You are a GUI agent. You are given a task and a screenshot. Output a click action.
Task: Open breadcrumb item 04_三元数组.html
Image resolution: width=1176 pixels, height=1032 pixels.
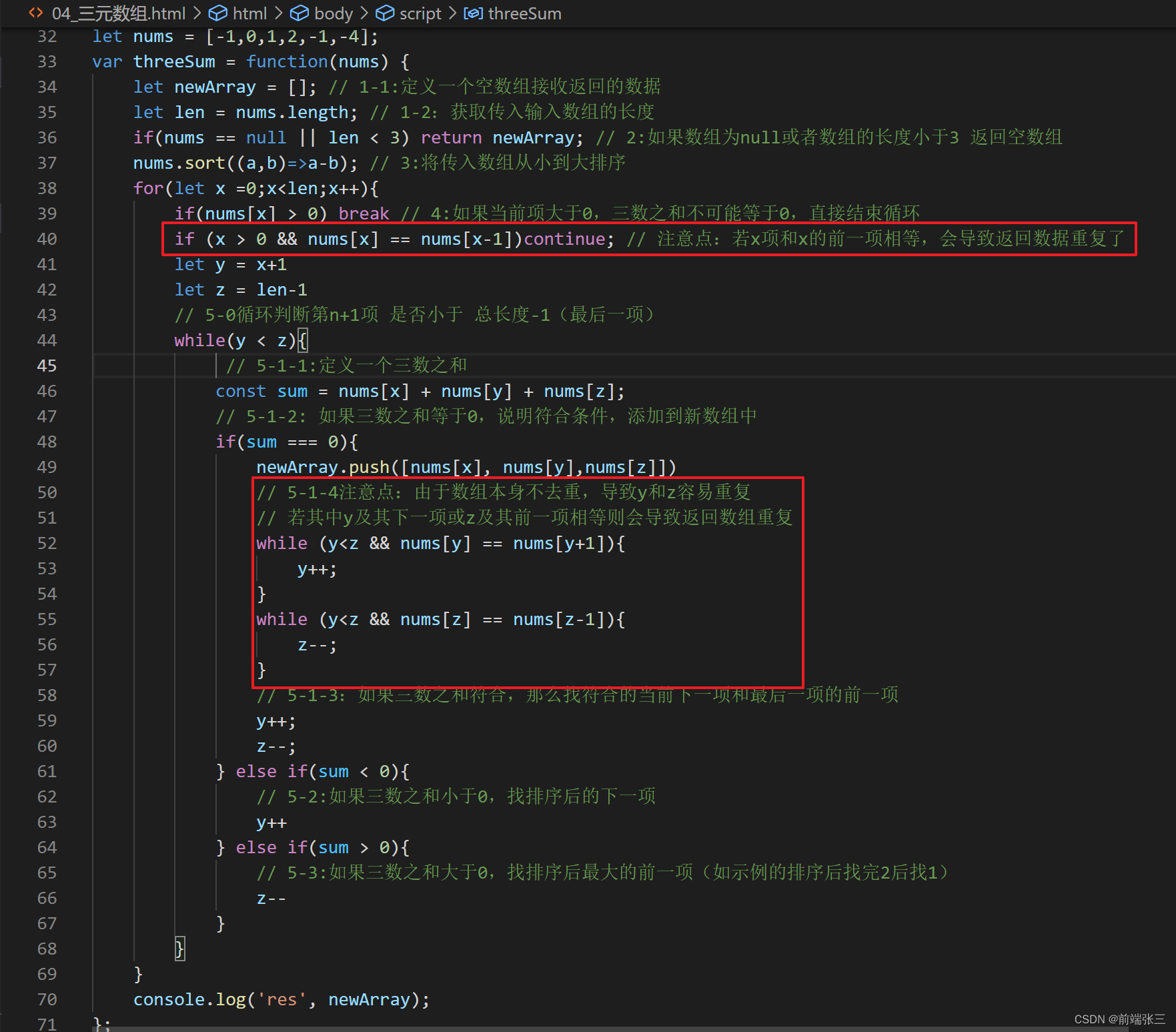point(119,13)
